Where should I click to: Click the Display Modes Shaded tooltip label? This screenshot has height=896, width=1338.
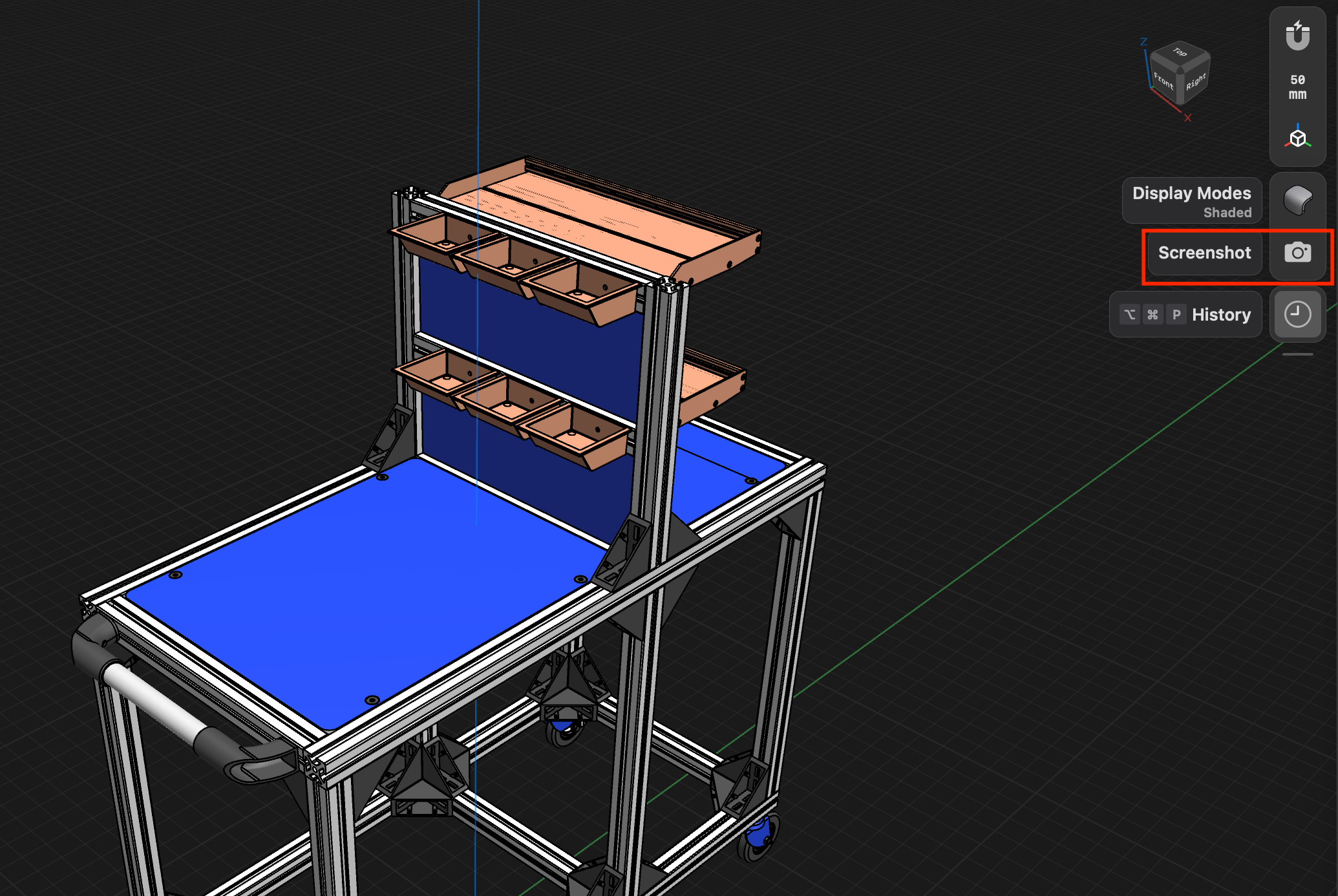[x=1192, y=201]
